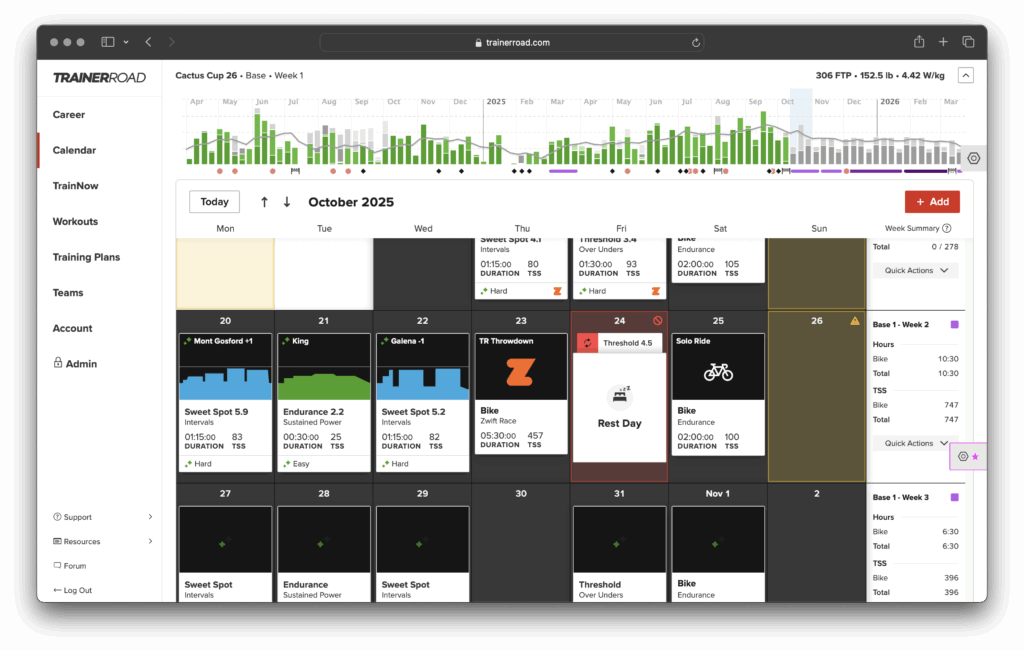Reload the page in Safari
Viewport: 1024px width, 651px height.
(695, 43)
